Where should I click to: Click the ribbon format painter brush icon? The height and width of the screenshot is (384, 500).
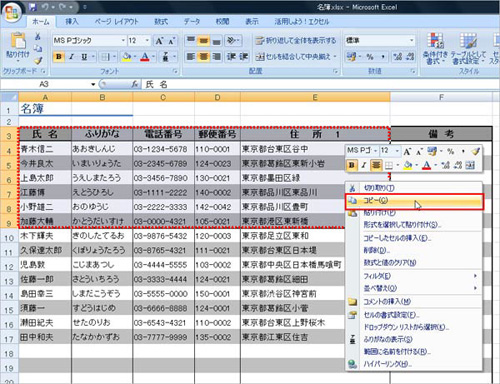click(38, 60)
